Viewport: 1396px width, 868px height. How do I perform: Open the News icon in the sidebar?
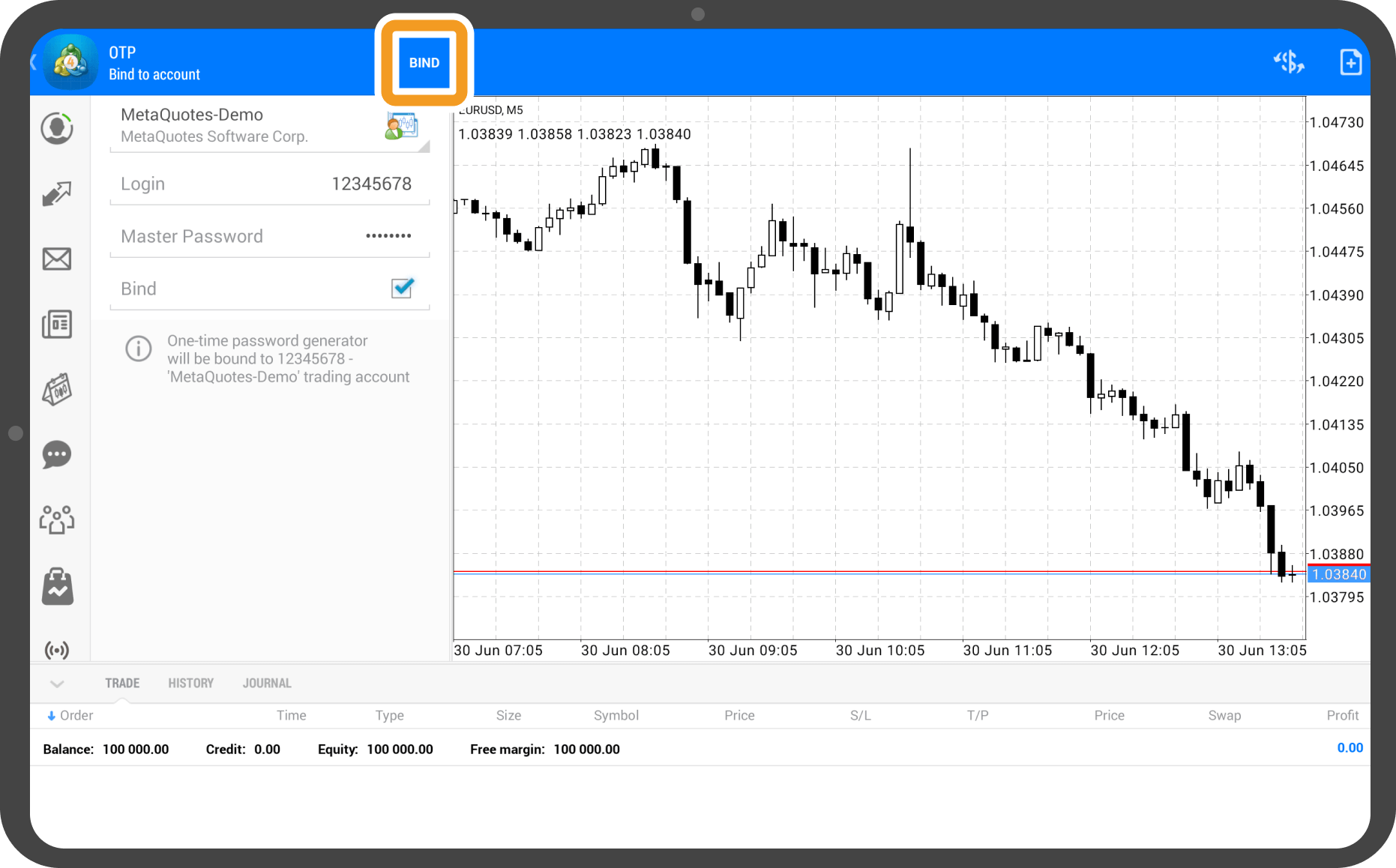[57, 325]
